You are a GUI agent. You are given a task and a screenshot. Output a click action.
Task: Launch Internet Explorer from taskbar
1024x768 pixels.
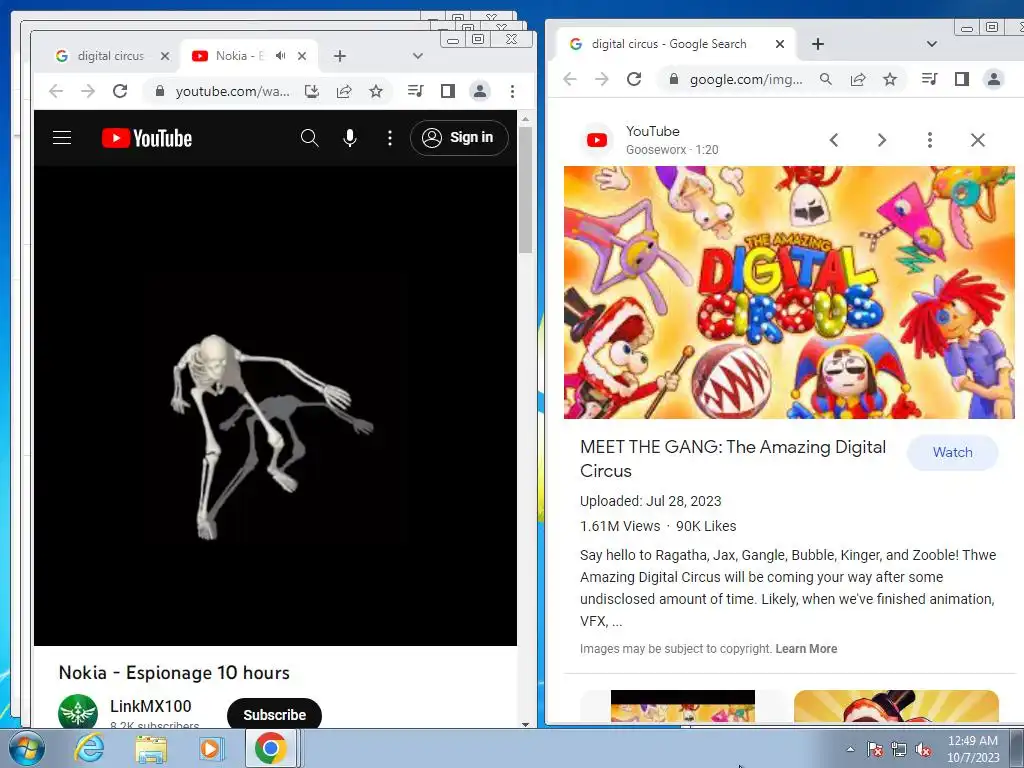(89, 748)
